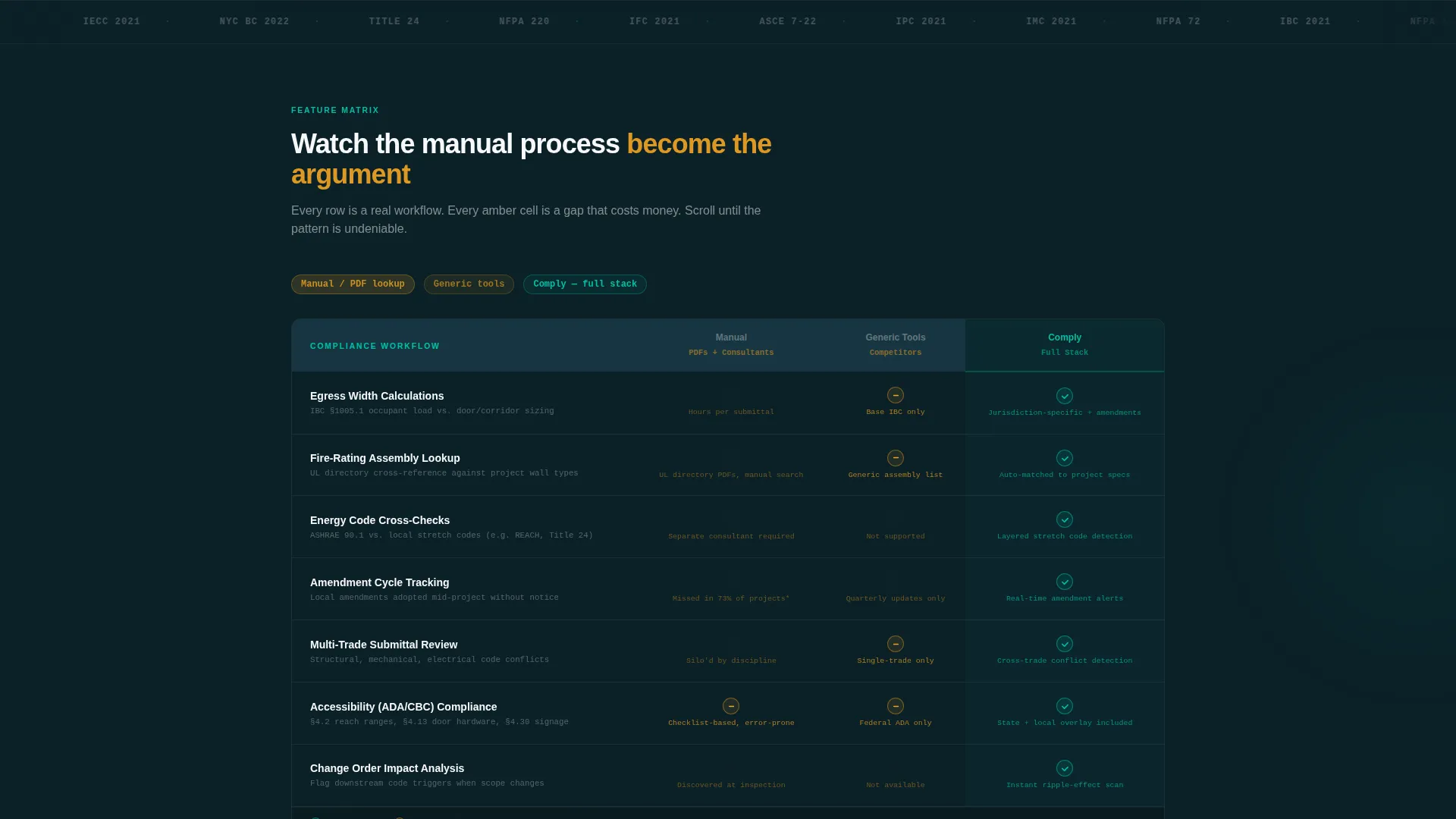Screen dimensions: 1456x819
Task: Click the checkmark icon above Jurisdiction-specific + amendments
Action: (1065, 396)
